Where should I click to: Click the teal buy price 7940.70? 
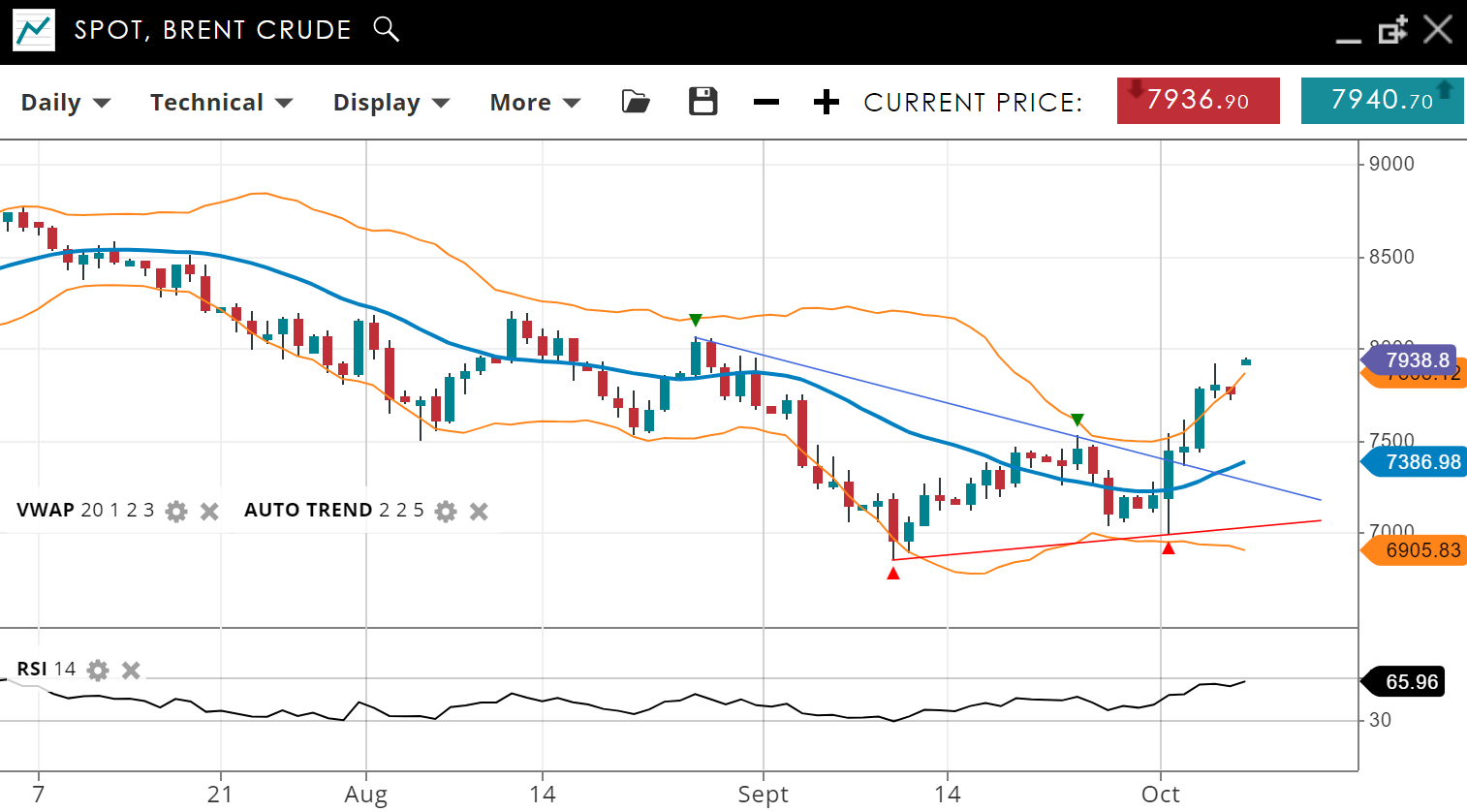click(1382, 101)
